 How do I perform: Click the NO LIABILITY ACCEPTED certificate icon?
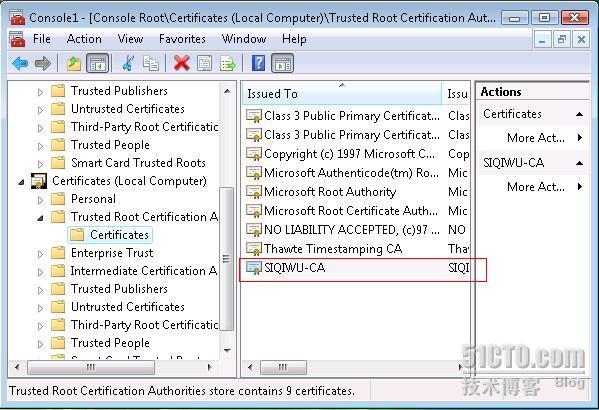point(253,230)
